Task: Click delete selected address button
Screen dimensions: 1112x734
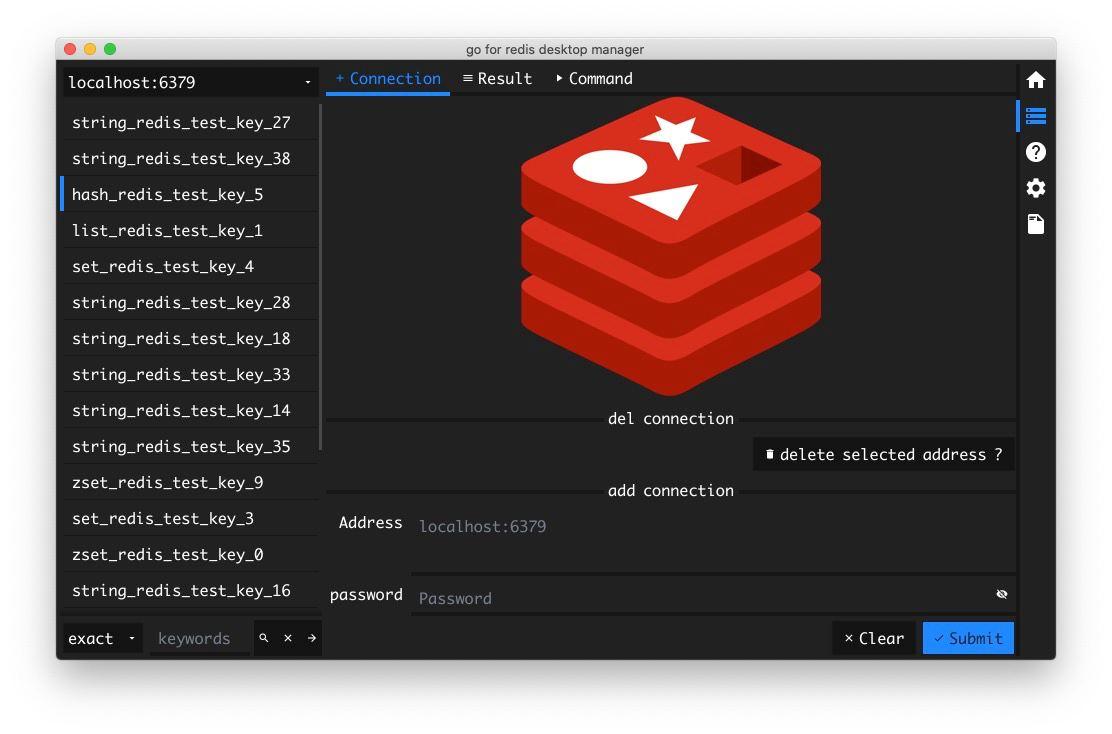Action: 884,455
